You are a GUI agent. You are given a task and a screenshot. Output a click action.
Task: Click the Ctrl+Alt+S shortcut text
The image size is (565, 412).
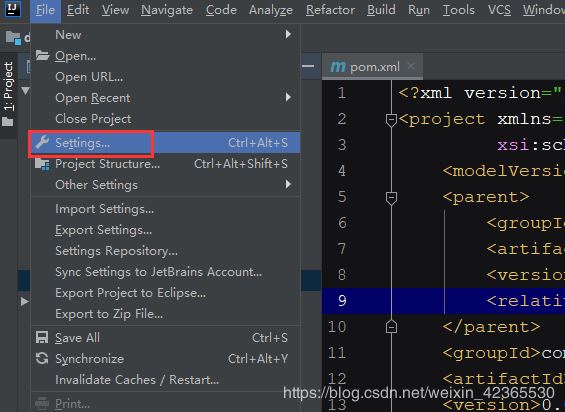tap(258, 143)
